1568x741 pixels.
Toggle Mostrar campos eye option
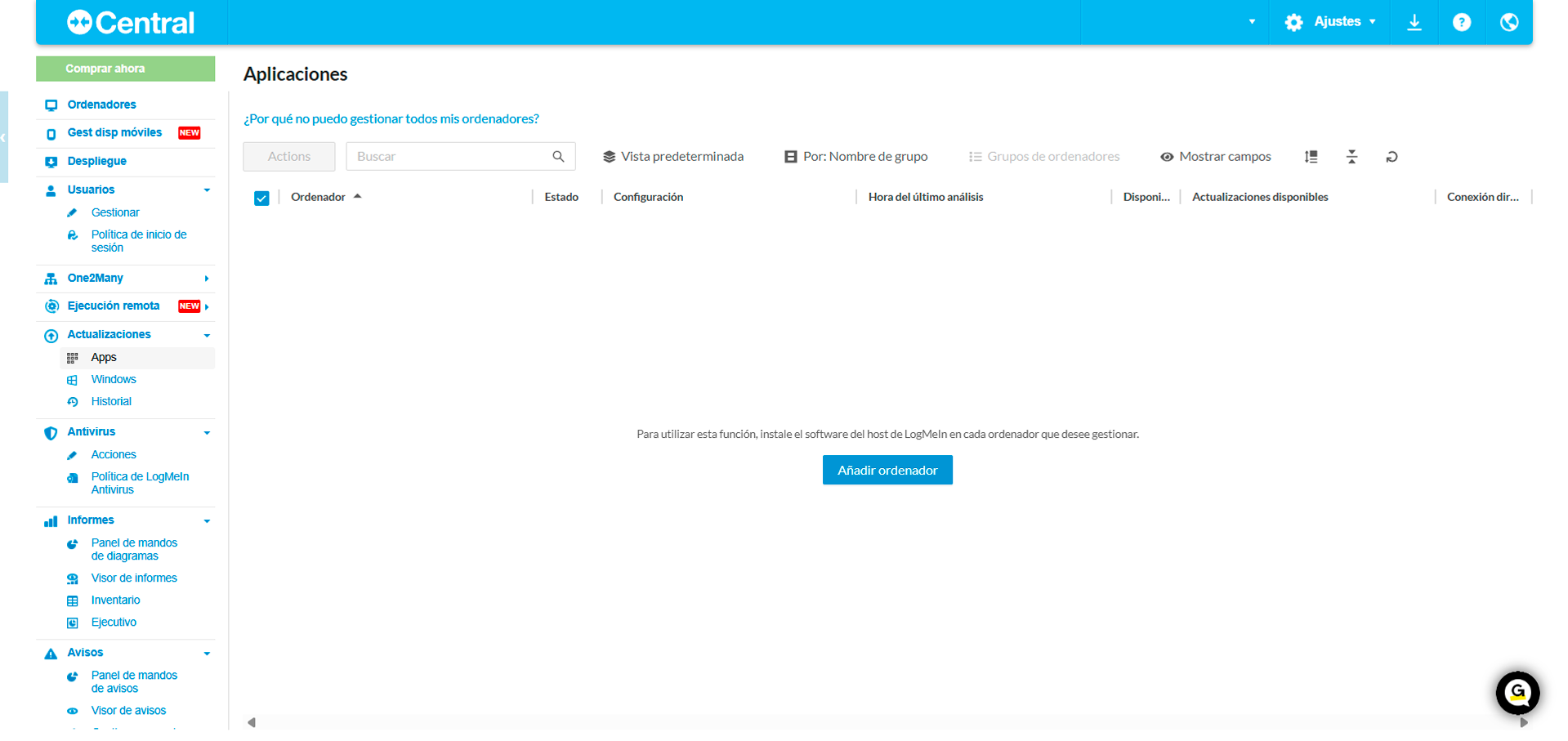(1215, 157)
